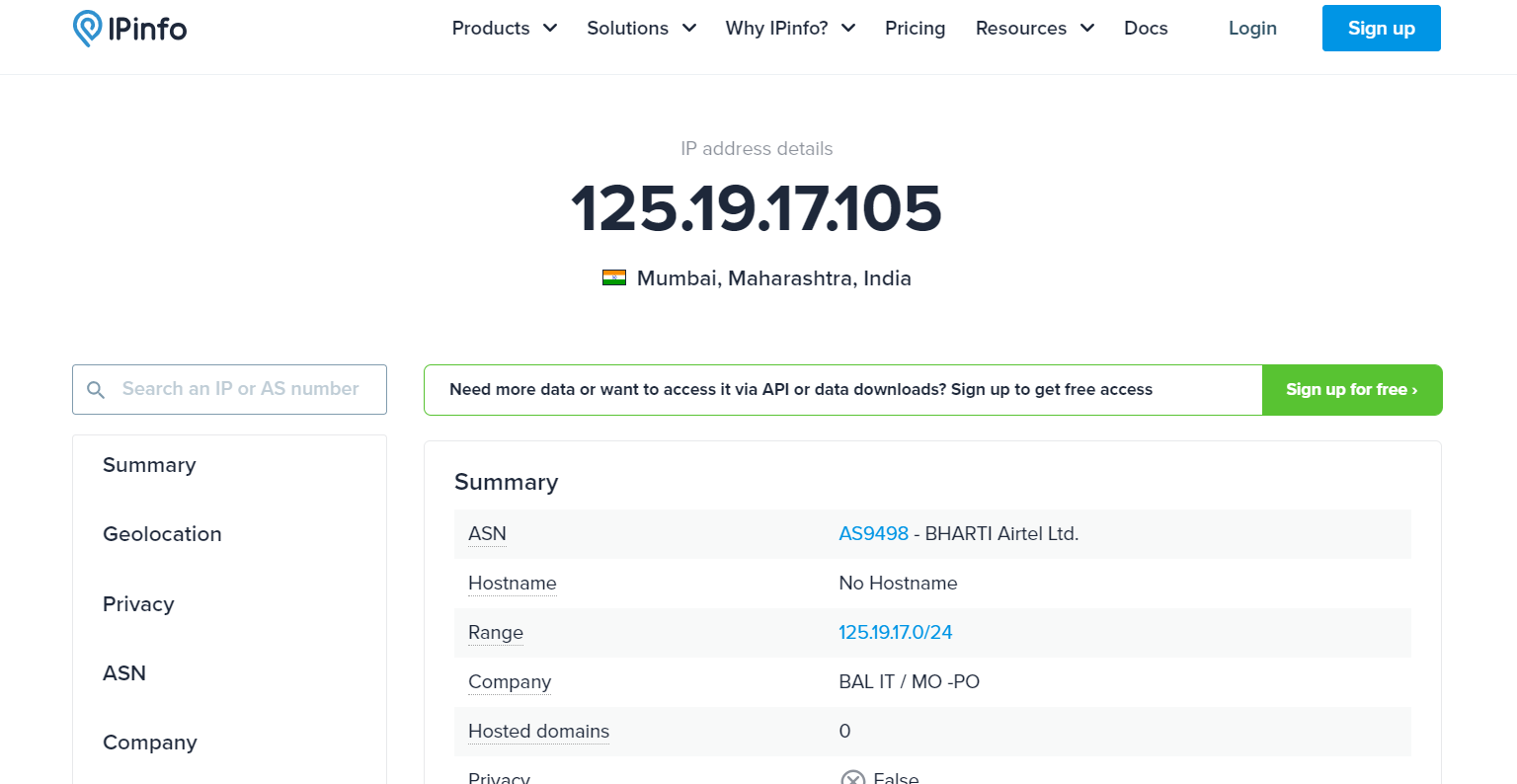Screen dimensions: 1517x784
Task: Select Geolocation in the sidebar
Action: (x=162, y=534)
